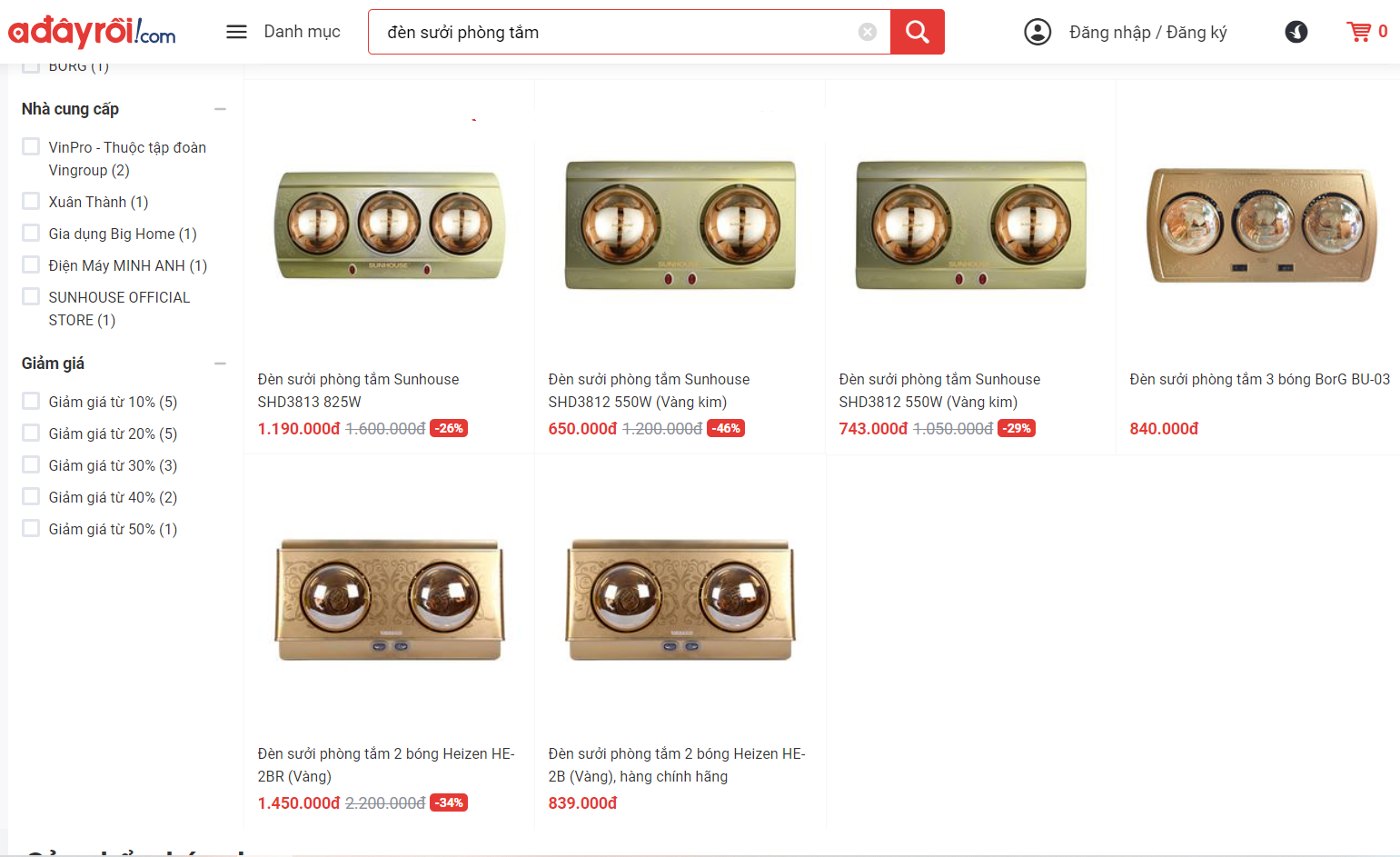This screenshot has width=1400, height=857.
Task: Click the -46% discount badge
Action: 727,428
